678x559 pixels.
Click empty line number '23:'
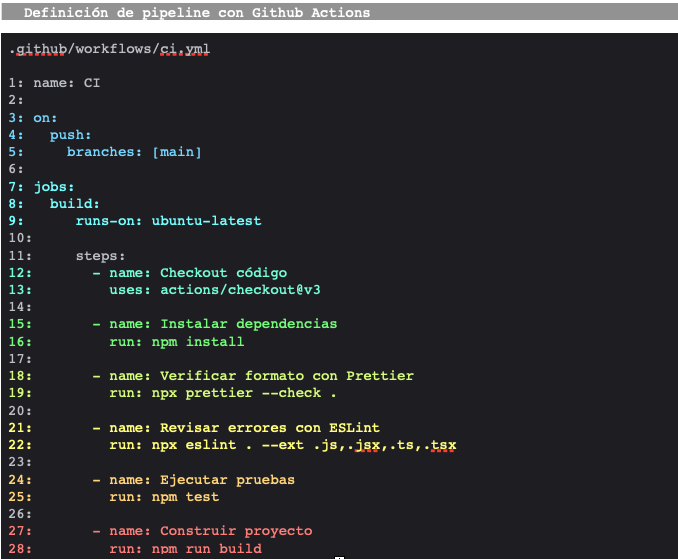[20, 462]
